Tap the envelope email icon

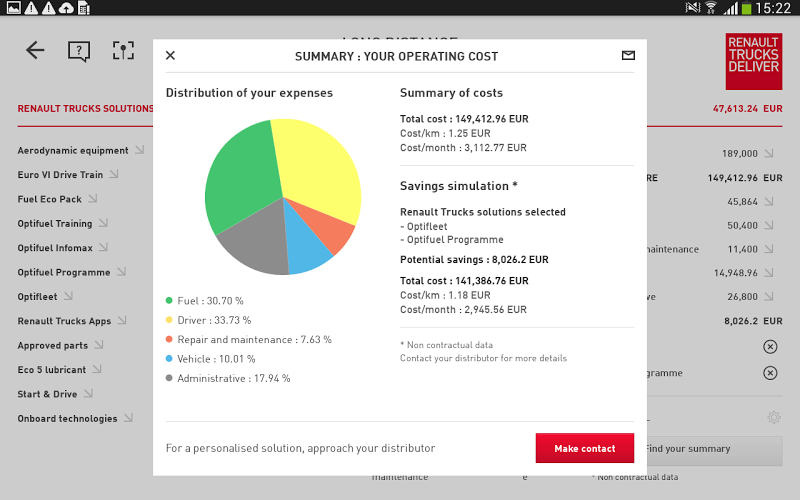(x=628, y=56)
